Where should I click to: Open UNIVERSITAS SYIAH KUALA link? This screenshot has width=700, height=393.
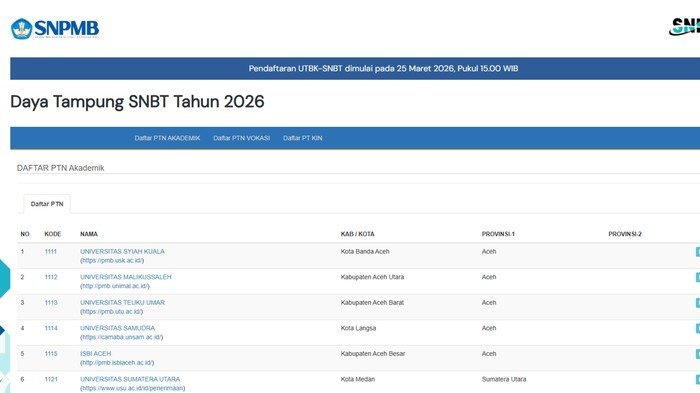click(122, 251)
